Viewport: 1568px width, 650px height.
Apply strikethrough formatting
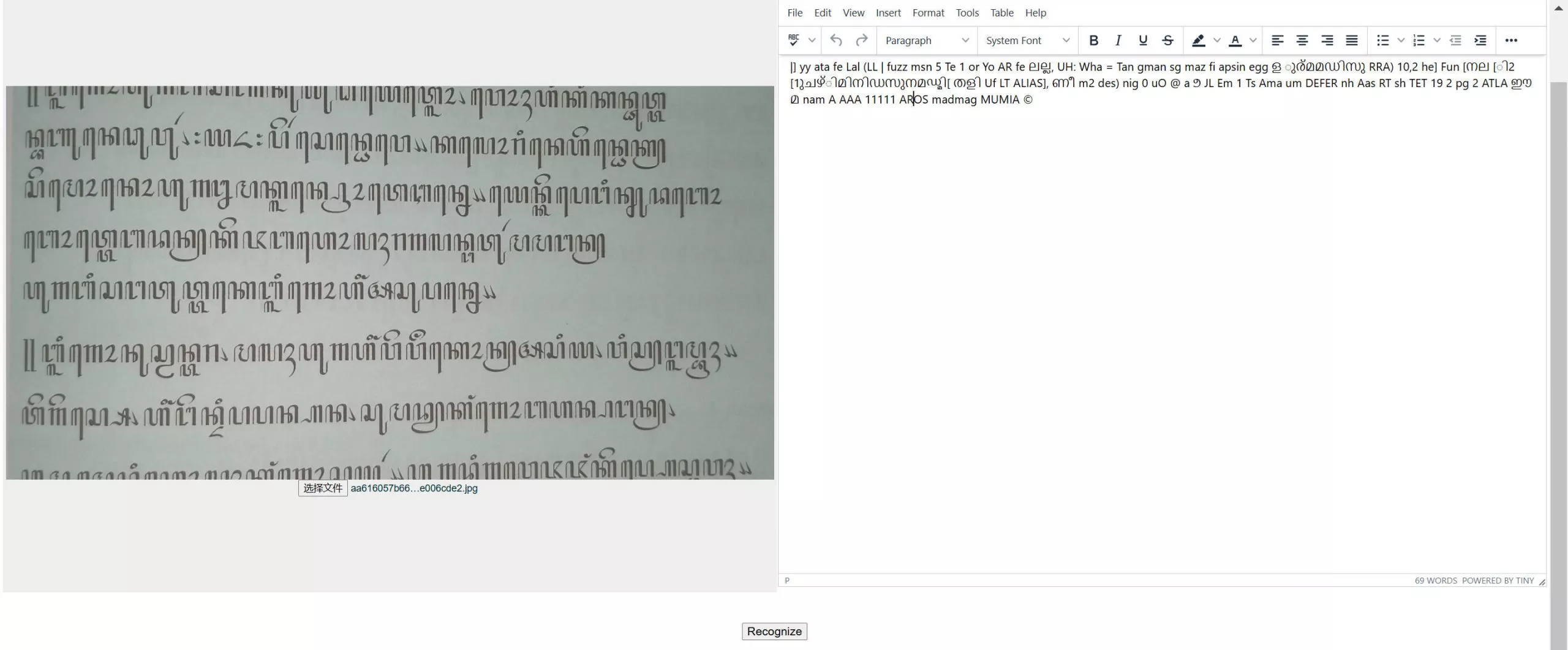click(1167, 40)
